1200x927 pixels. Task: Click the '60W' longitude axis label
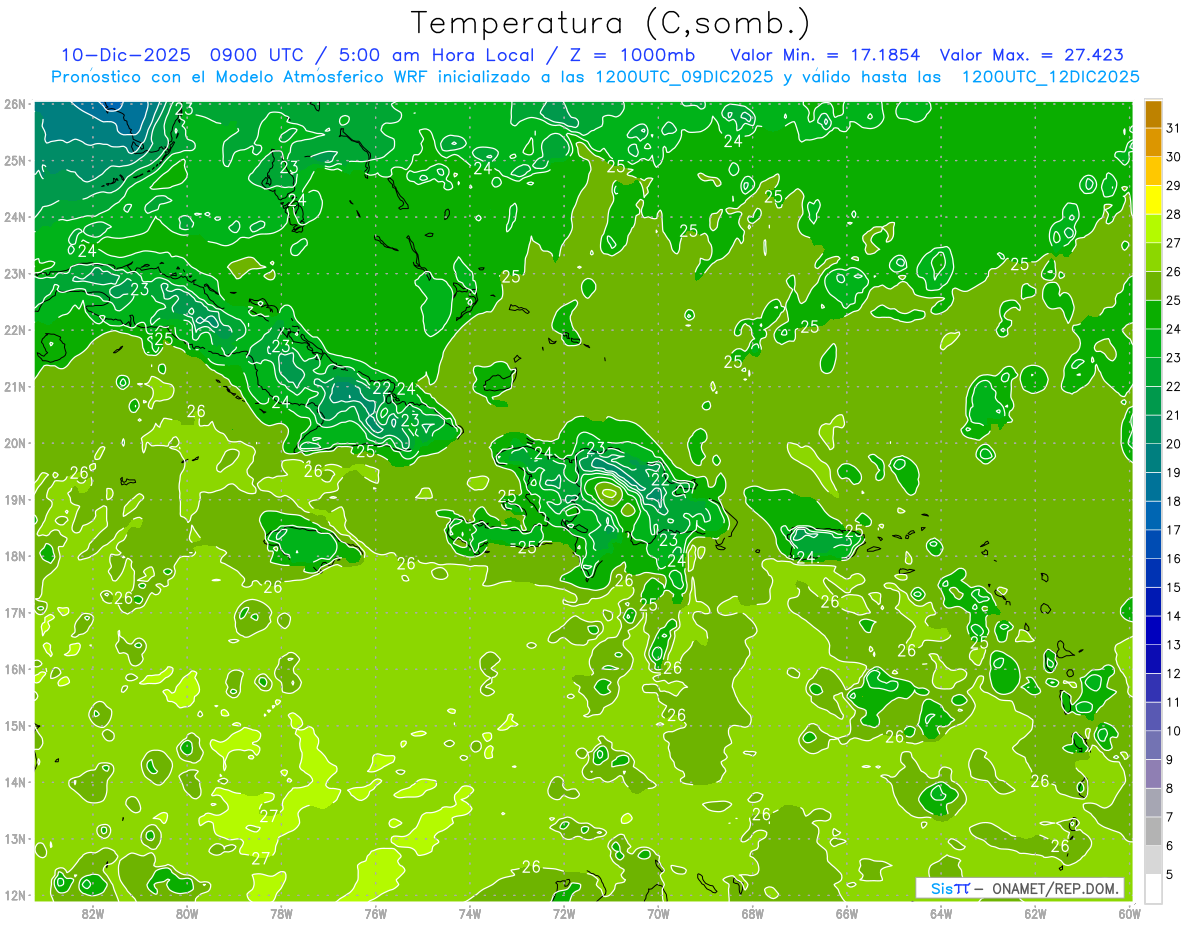click(x=1129, y=912)
